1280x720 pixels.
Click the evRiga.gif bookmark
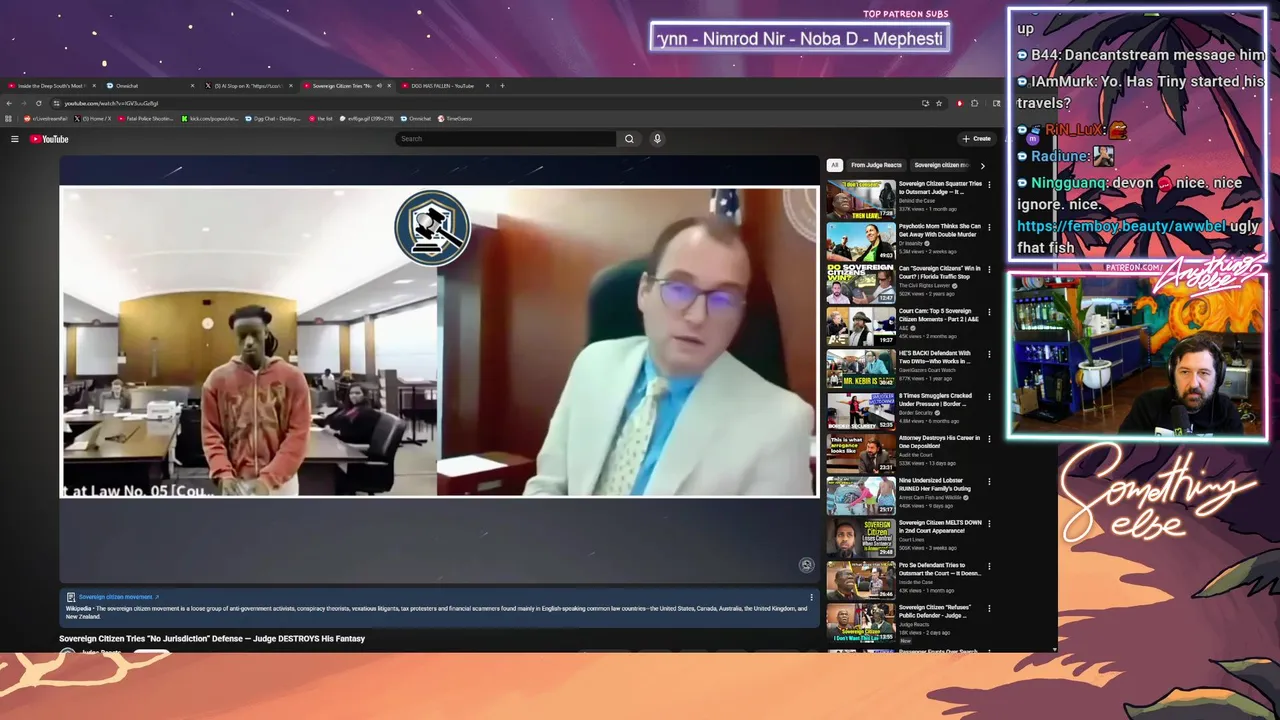[365, 118]
